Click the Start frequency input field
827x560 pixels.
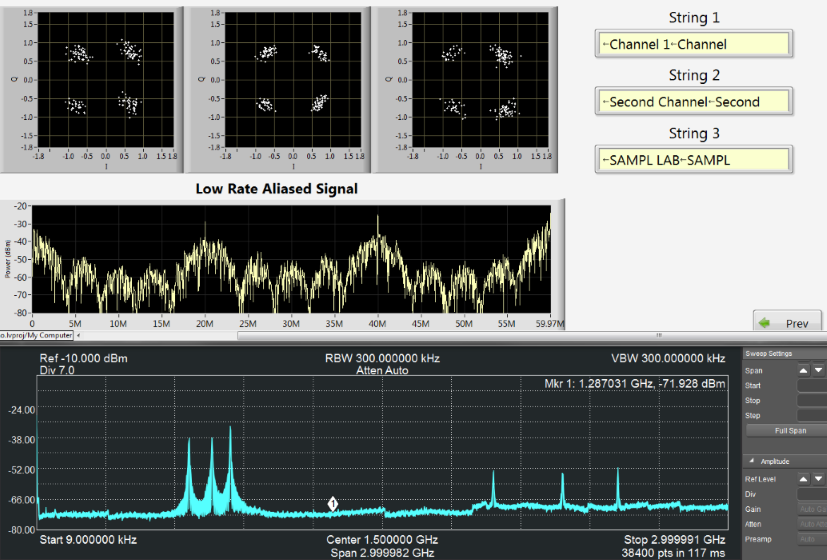click(812, 385)
